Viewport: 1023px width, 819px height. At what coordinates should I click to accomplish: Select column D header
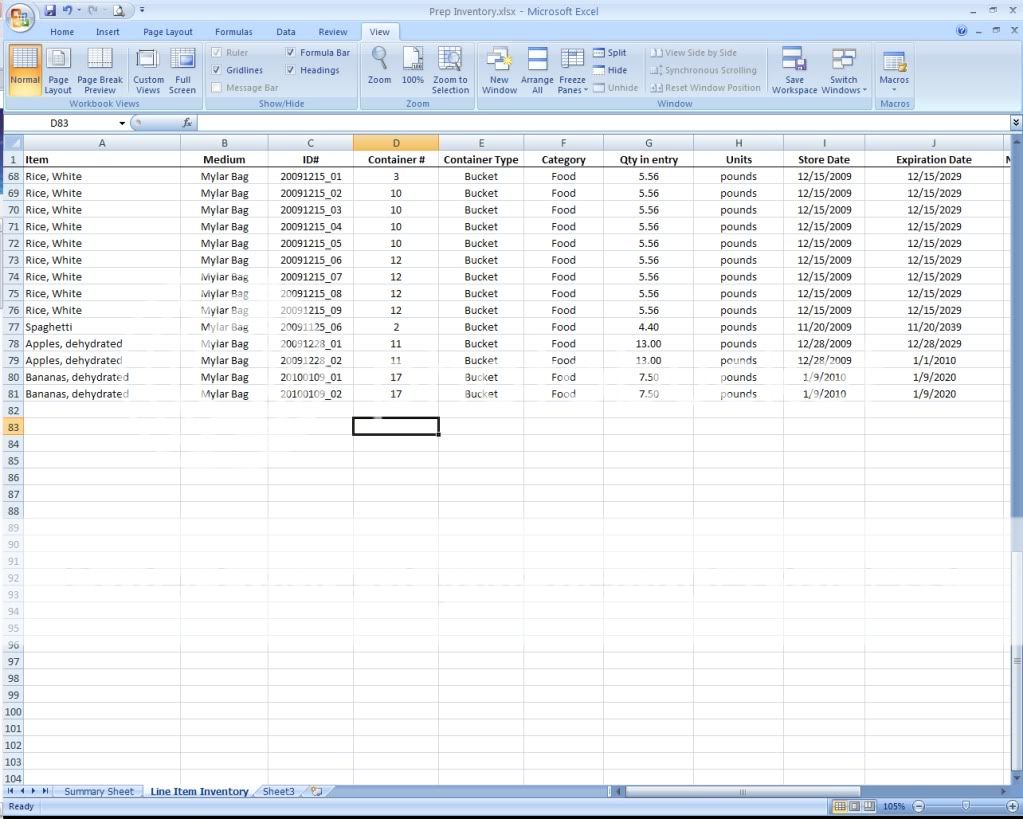point(395,143)
